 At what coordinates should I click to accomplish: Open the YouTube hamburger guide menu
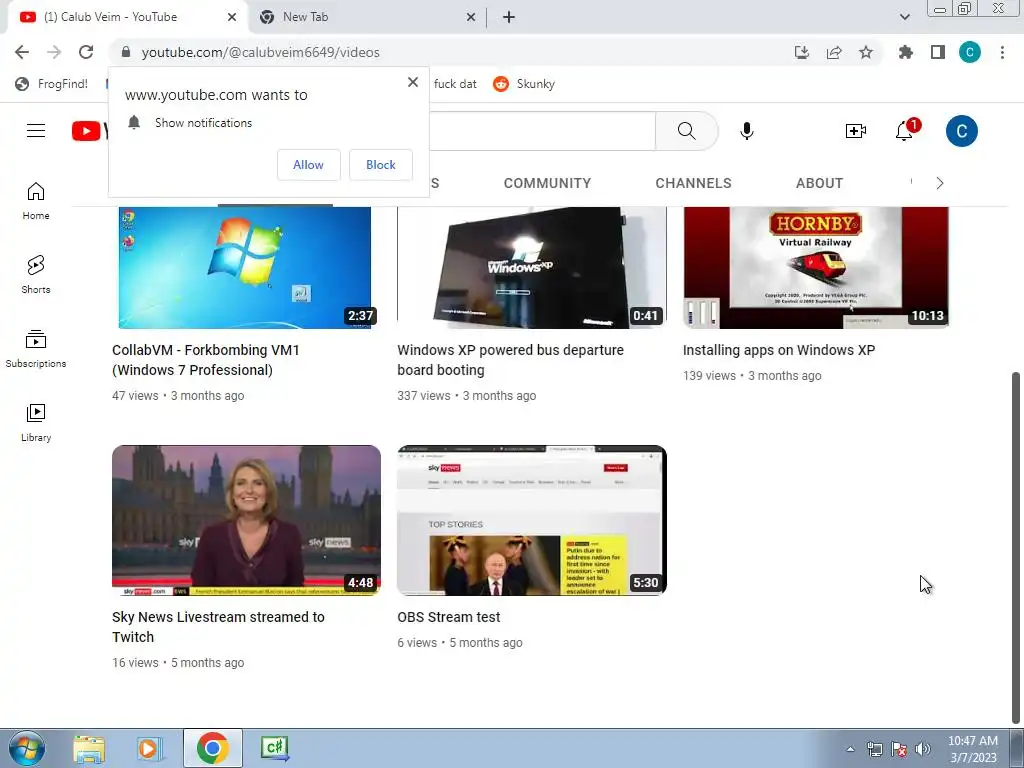click(36, 131)
